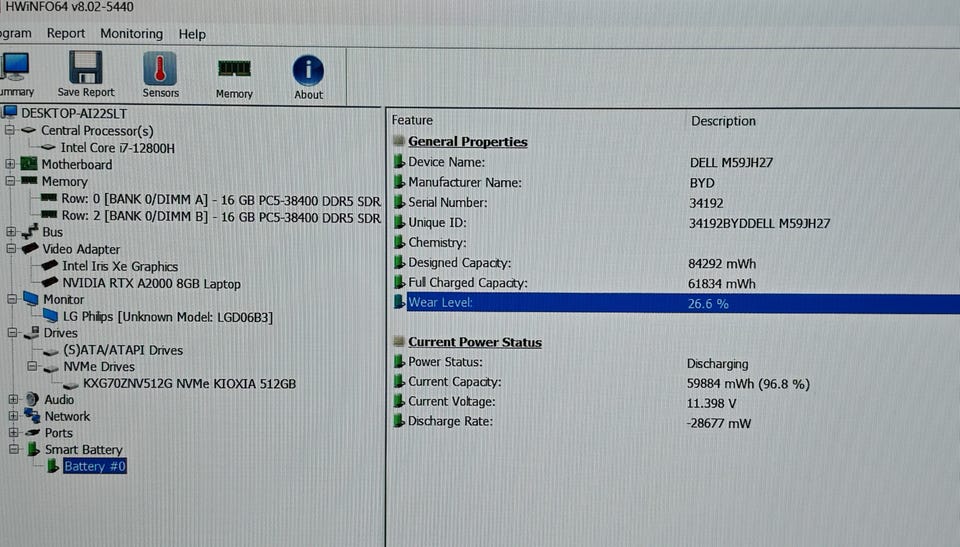Viewport: 960px width, 547px height.
Task: Click the Intel Core i7-12800H chip icon
Action: tap(48, 148)
